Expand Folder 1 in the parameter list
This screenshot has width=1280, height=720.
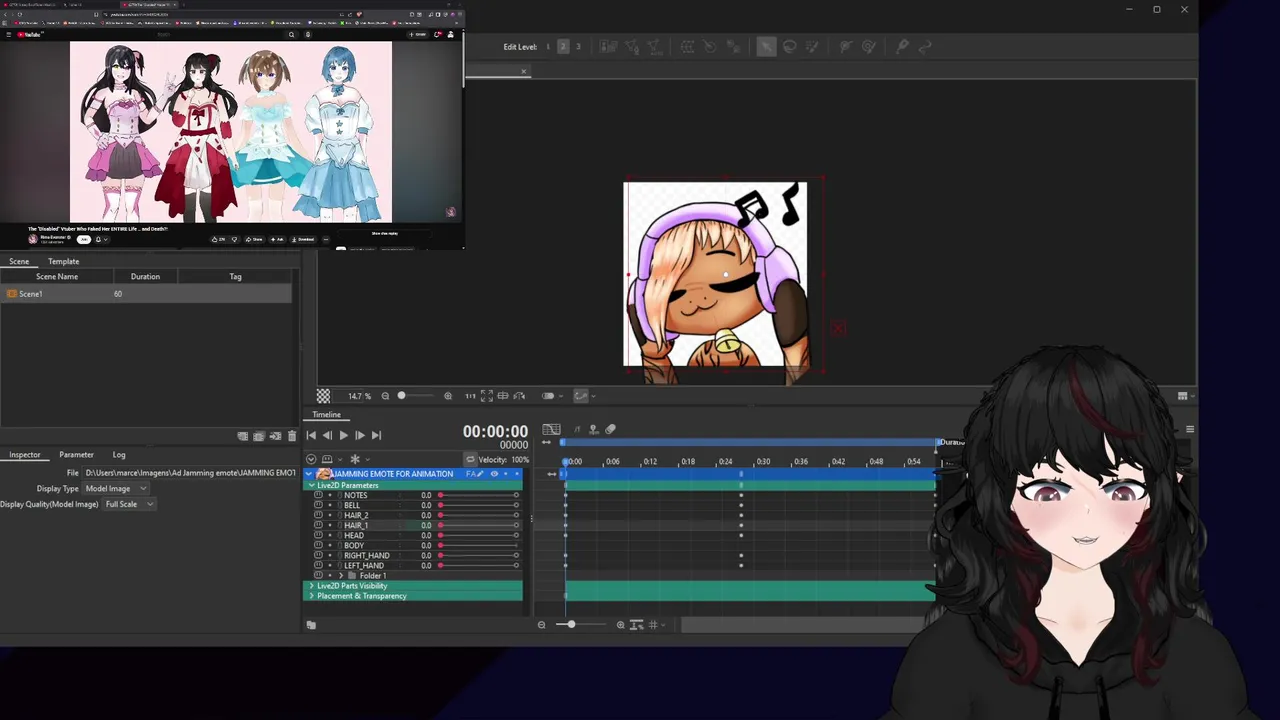tap(341, 576)
